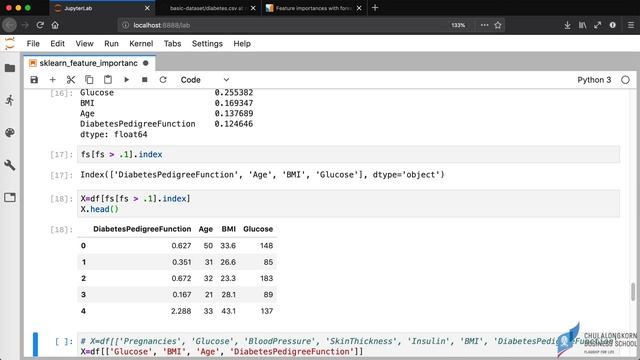Viewport: 640px width, 360px height.
Task: Click the value 2.288 in row 4
Action: click(181, 311)
